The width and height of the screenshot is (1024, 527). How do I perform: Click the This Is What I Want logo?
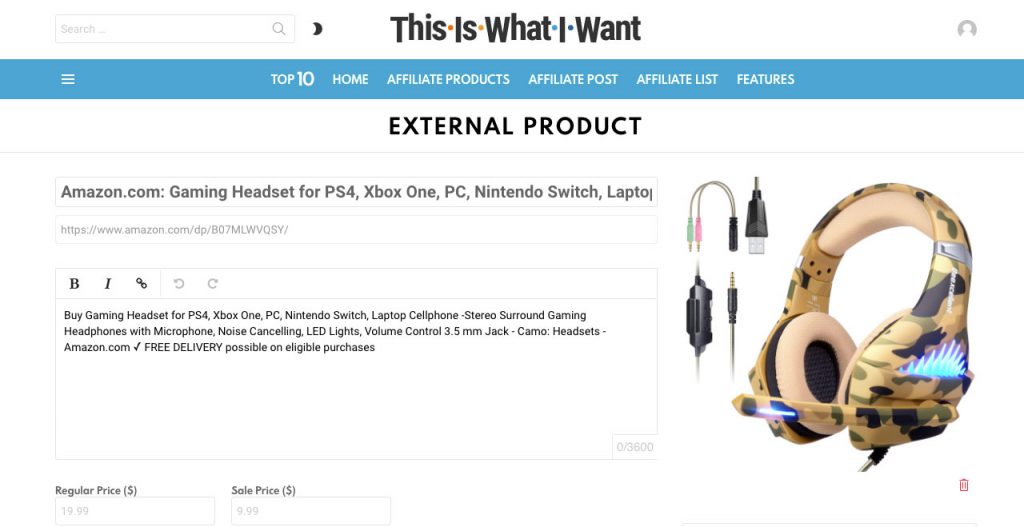coord(515,29)
